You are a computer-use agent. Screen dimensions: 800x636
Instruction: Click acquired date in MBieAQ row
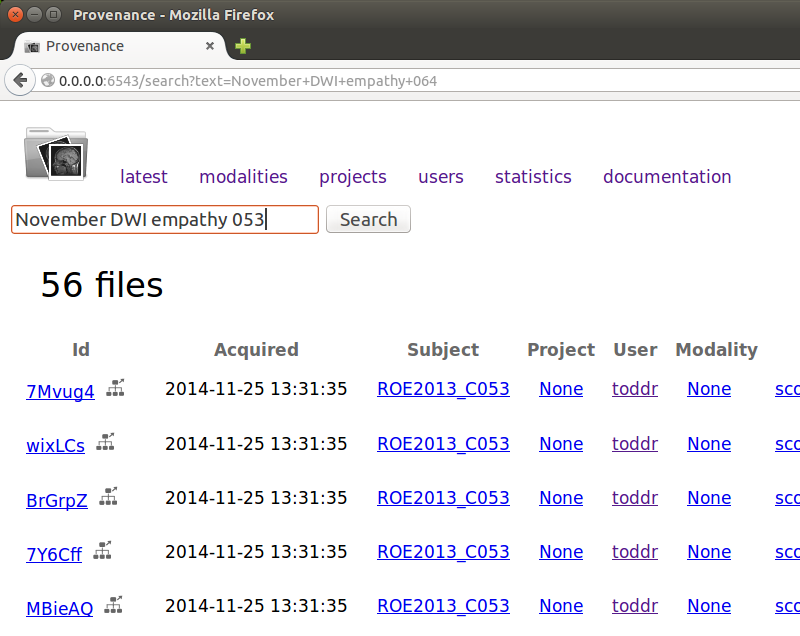256,606
